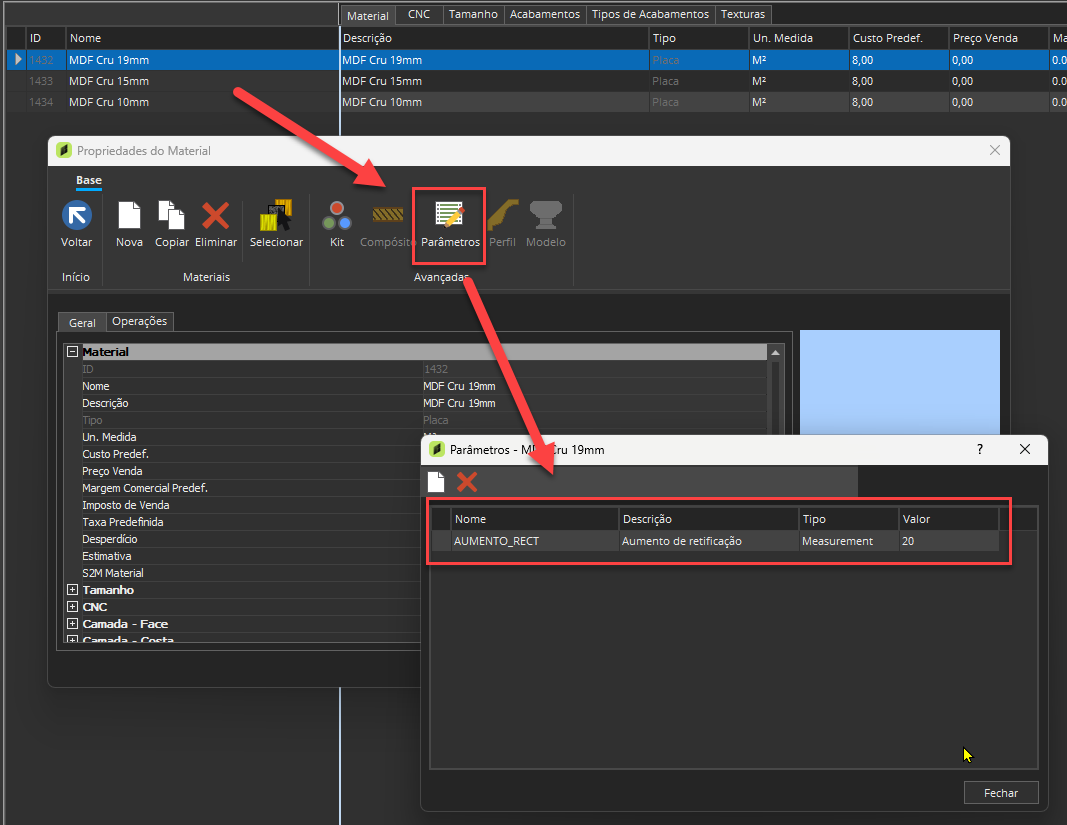Click the Voltar back arrow icon
Screen dimensions: 1067x825
coord(77,216)
